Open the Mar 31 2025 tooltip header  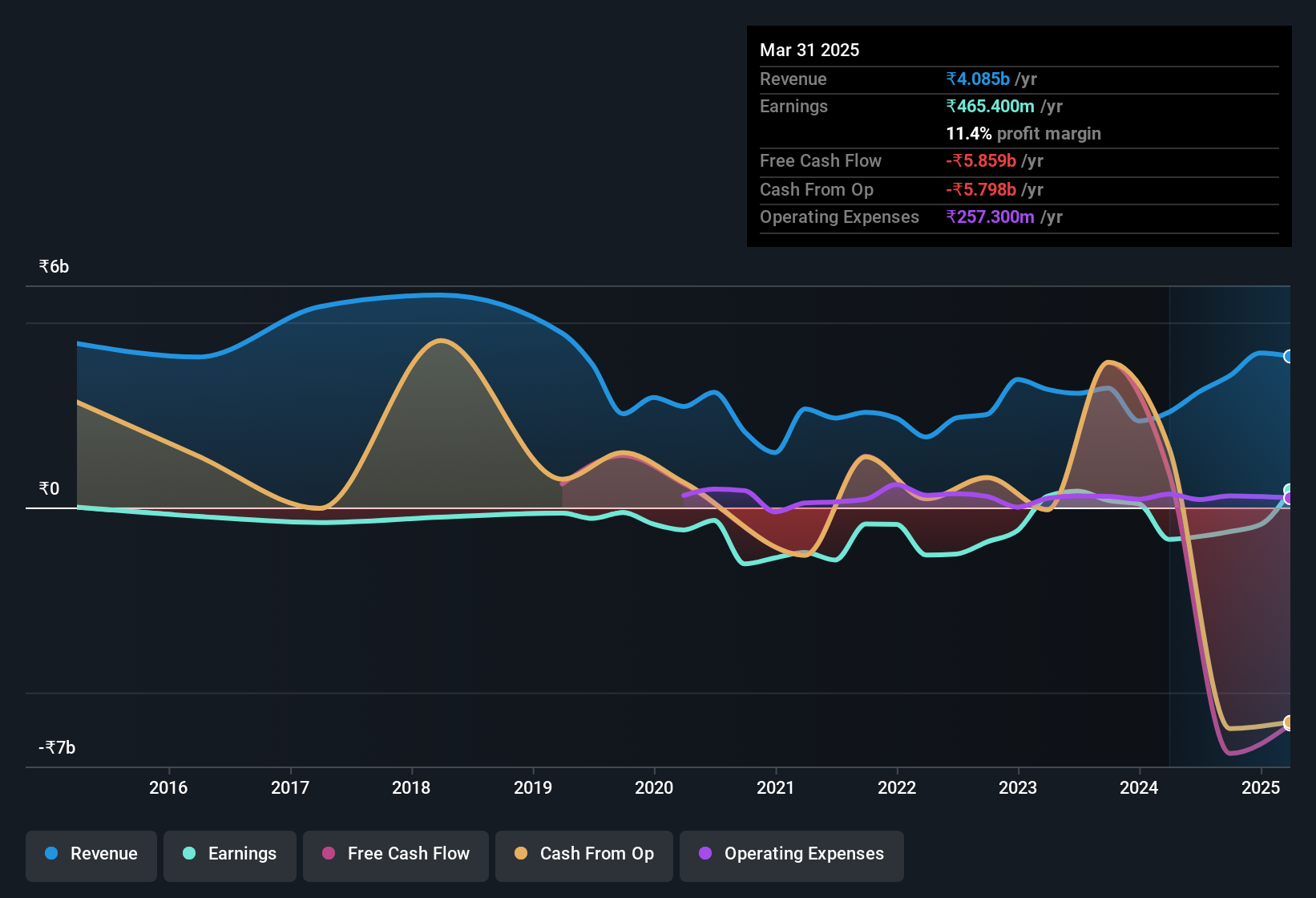click(x=809, y=50)
